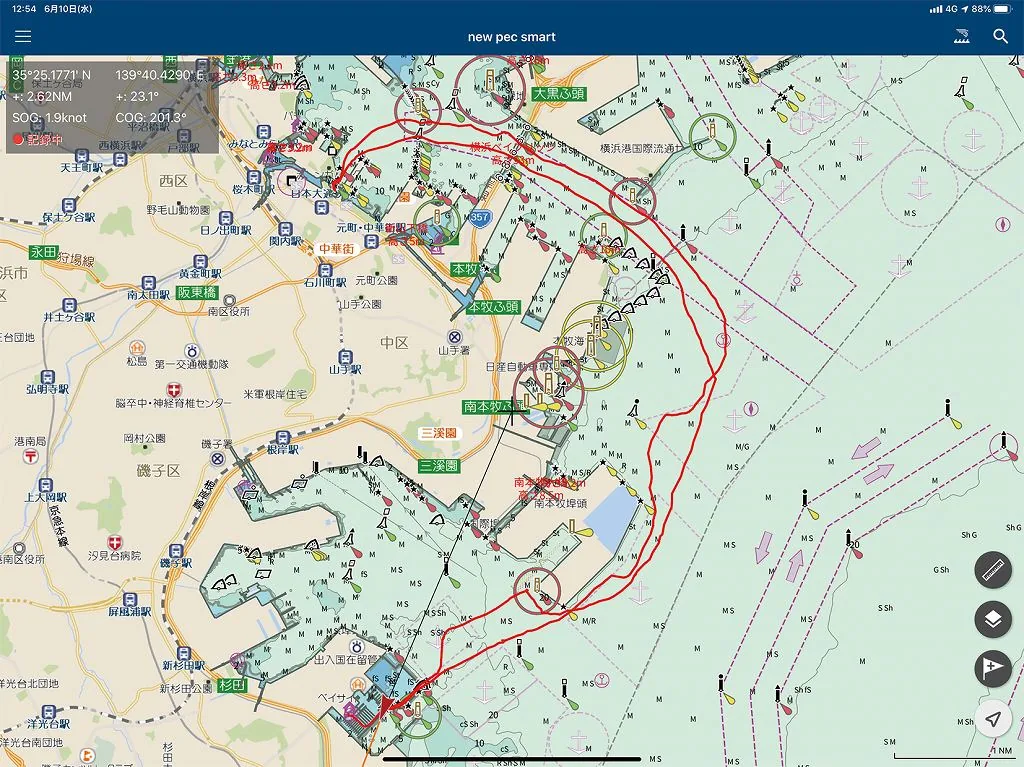
Task: Tap the 4G signal status indicator
Action: 943,9
